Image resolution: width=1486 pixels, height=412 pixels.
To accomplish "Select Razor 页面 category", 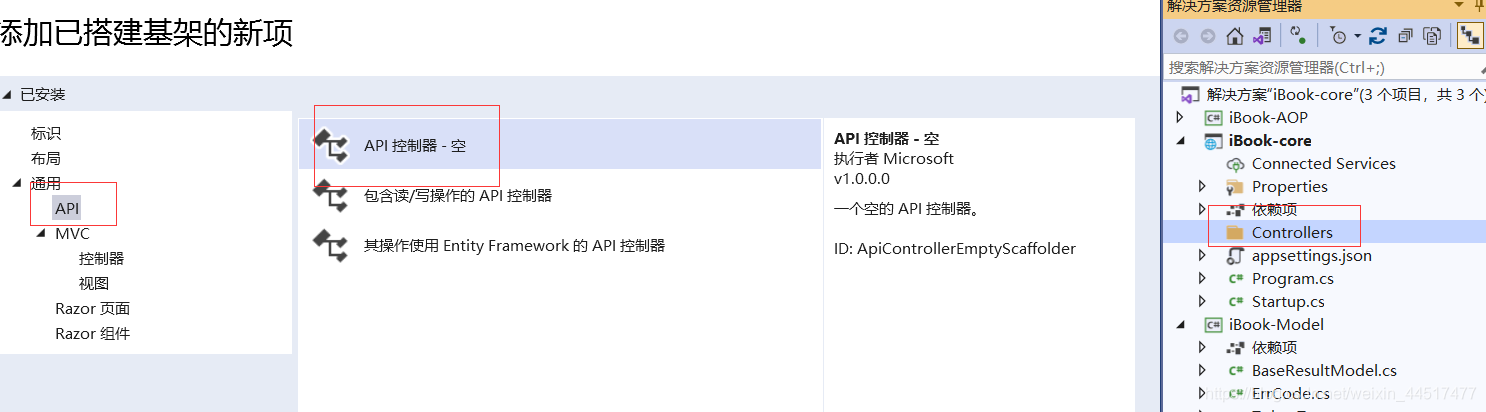I will point(92,308).
